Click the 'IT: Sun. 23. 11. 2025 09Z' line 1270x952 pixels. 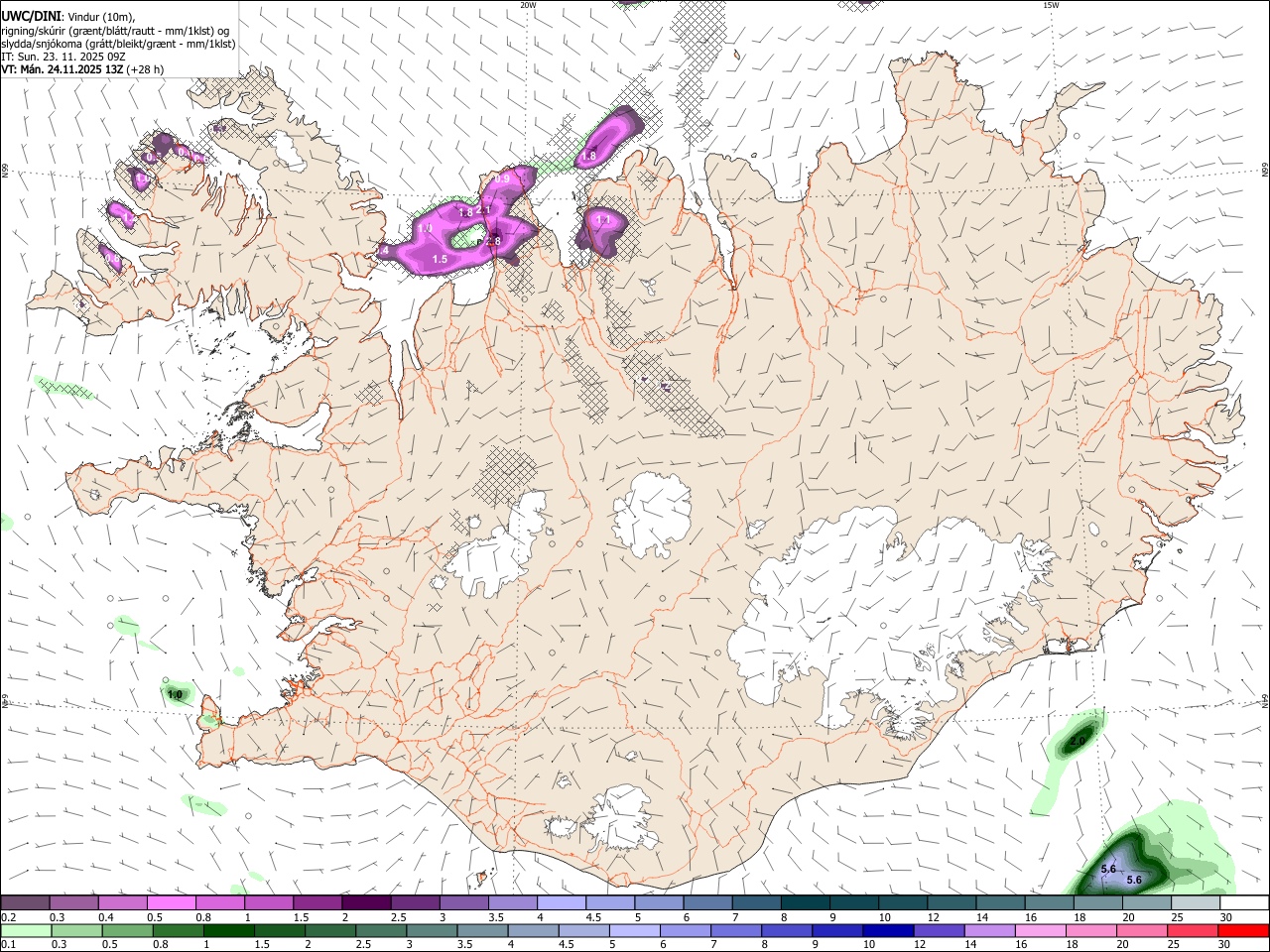pos(63,57)
